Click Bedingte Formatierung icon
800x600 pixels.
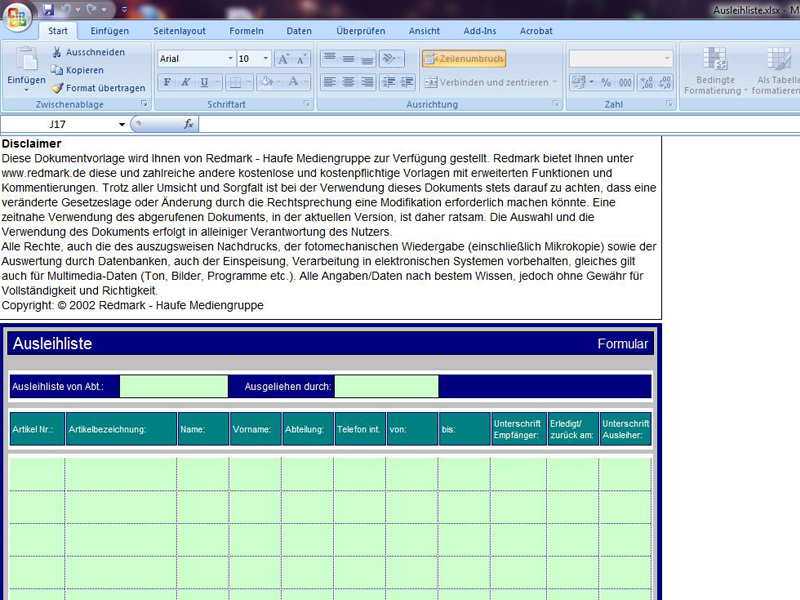(x=714, y=59)
